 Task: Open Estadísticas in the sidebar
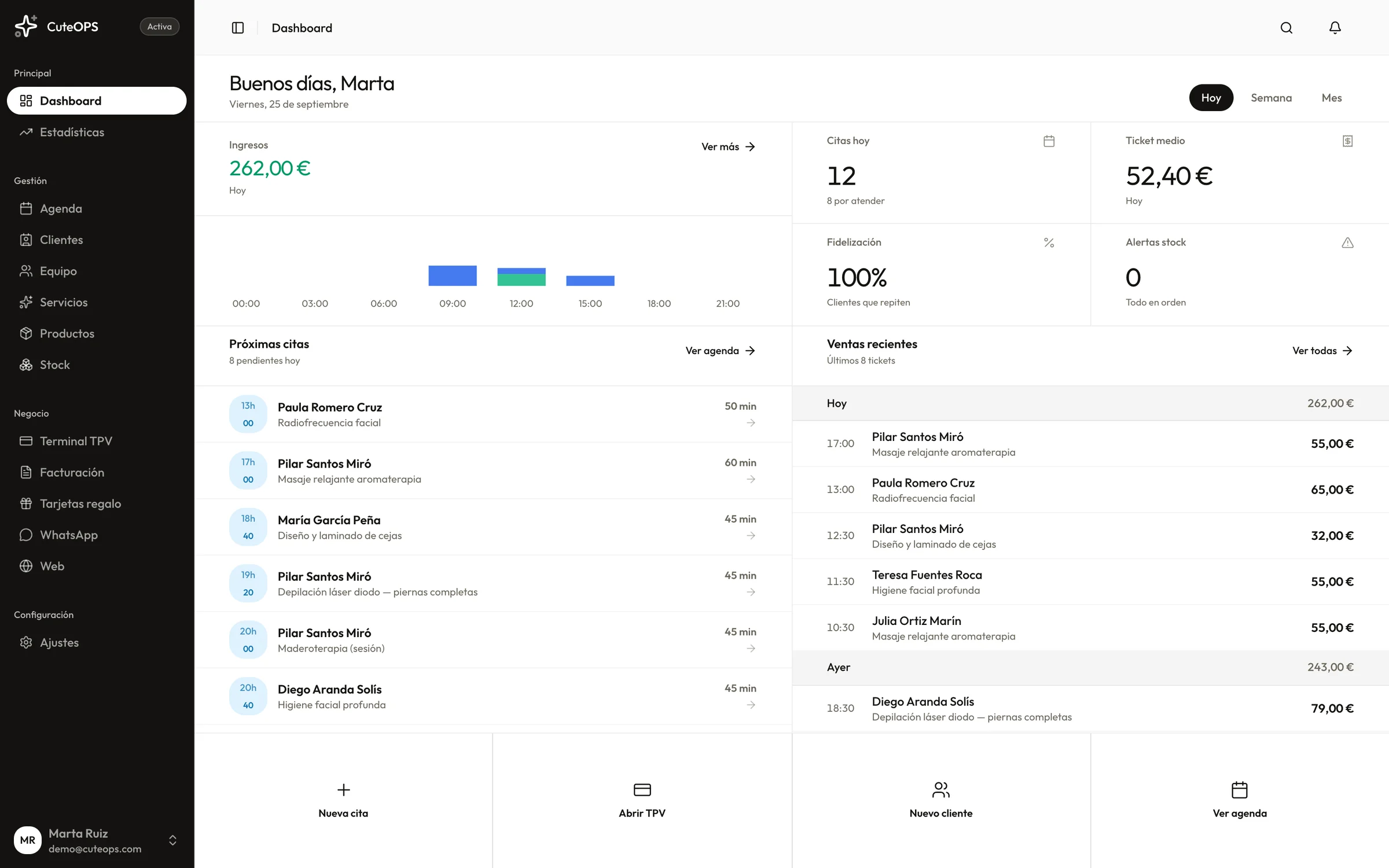(x=97, y=132)
